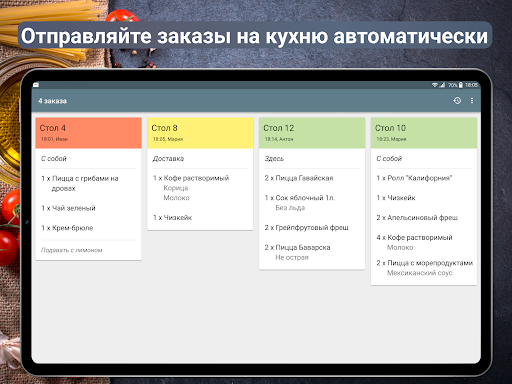Open the red Стол 4 order header
The image size is (512, 384).
click(89, 133)
